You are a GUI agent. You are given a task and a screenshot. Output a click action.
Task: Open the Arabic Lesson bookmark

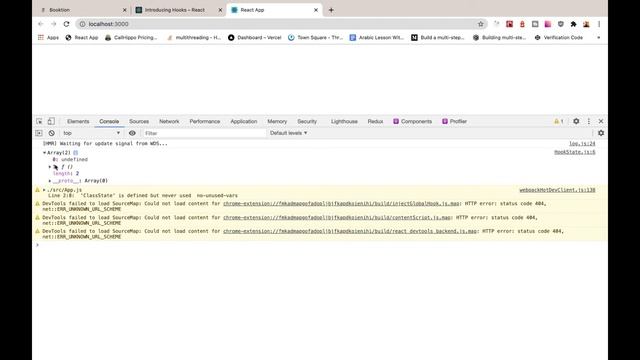click(x=377, y=38)
